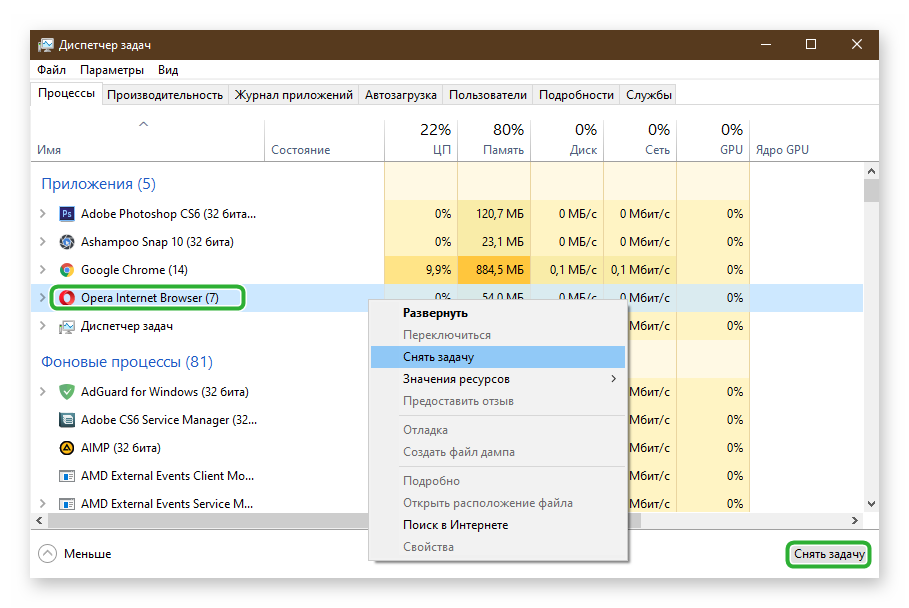Sort by the Сеть column header
Screen dimensions: 909x608
(x=640, y=140)
